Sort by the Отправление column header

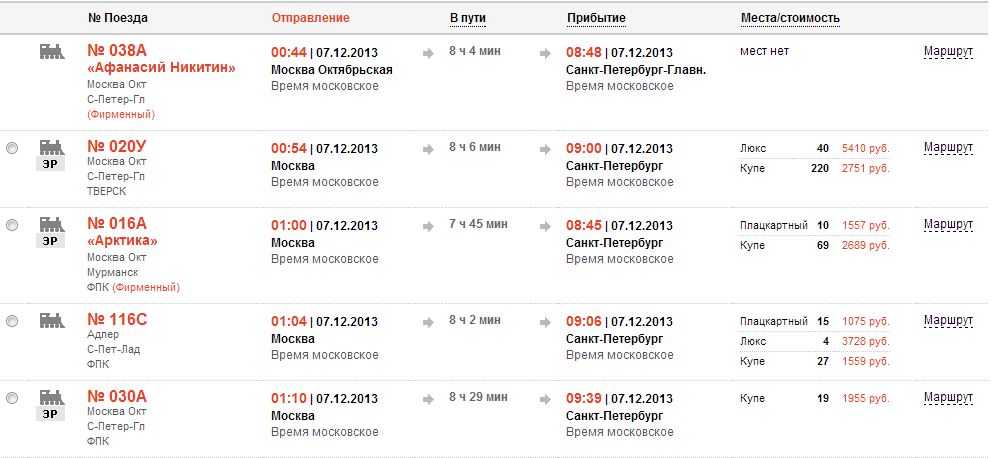click(310, 18)
